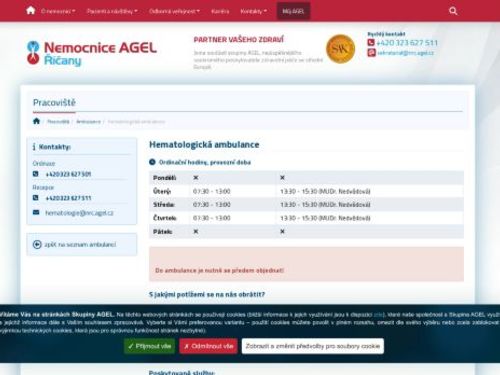
Task: Open the search magnifier icon in navbar
Action: (453, 11)
